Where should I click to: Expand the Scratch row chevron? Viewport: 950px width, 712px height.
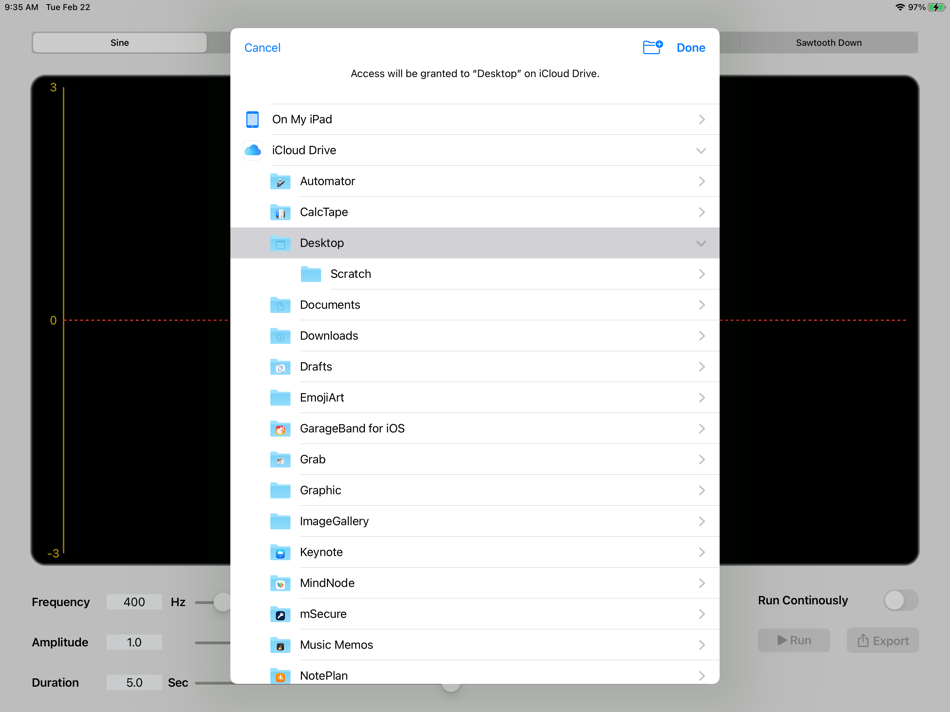702,274
